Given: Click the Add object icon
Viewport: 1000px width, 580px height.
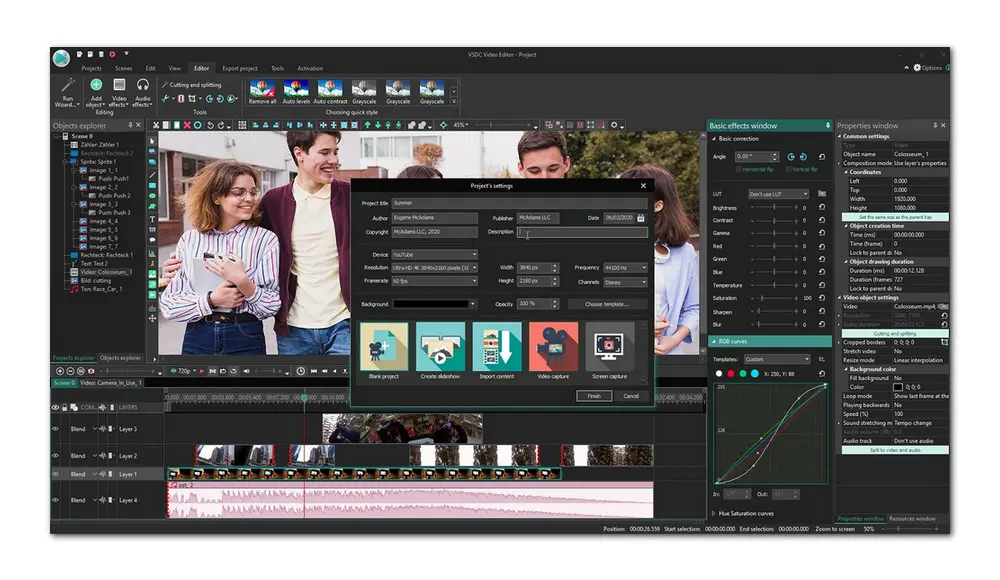Looking at the screenshot, I should pos(96,85).
